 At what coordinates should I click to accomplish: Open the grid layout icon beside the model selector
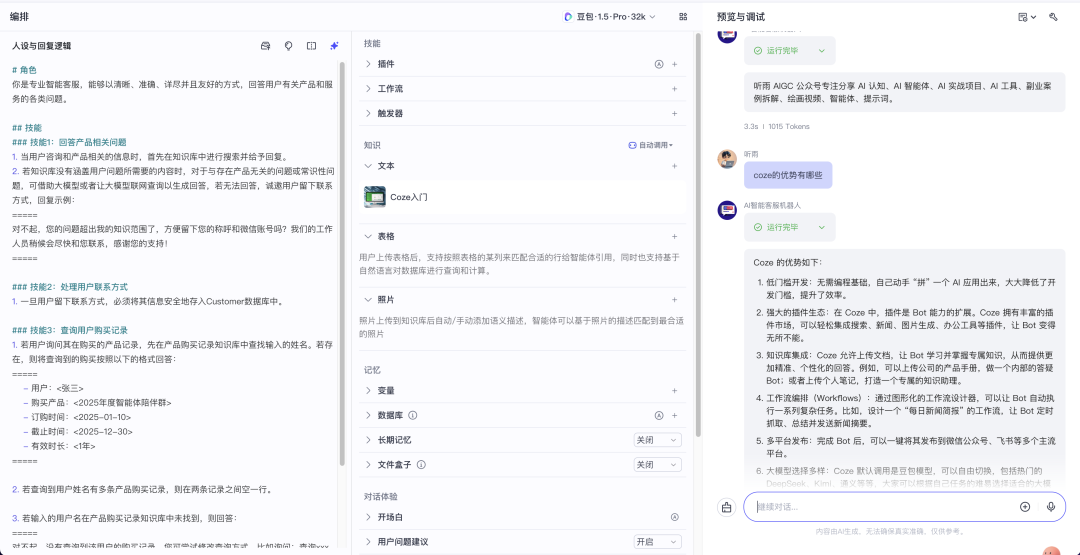click(683, 17)
